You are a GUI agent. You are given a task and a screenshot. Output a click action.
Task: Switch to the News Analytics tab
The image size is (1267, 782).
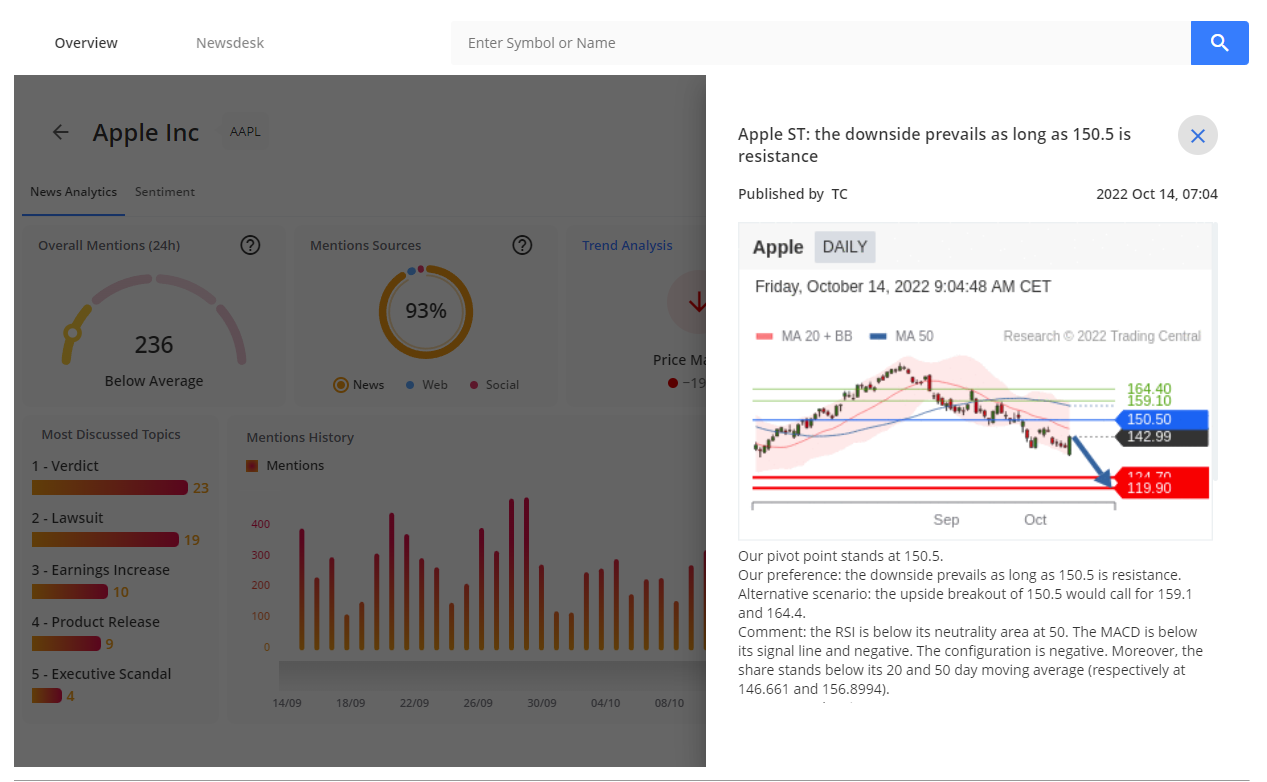click(73, 191)
